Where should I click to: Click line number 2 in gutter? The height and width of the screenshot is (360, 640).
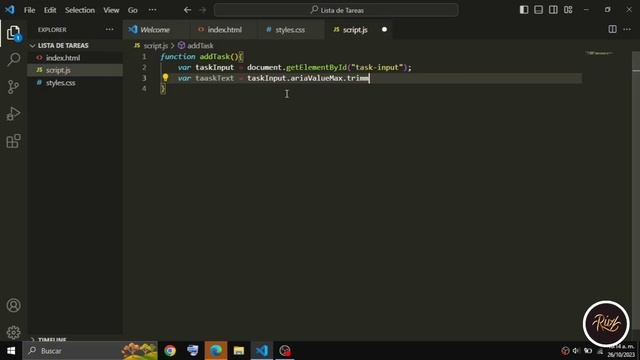[x=144, y=67]
